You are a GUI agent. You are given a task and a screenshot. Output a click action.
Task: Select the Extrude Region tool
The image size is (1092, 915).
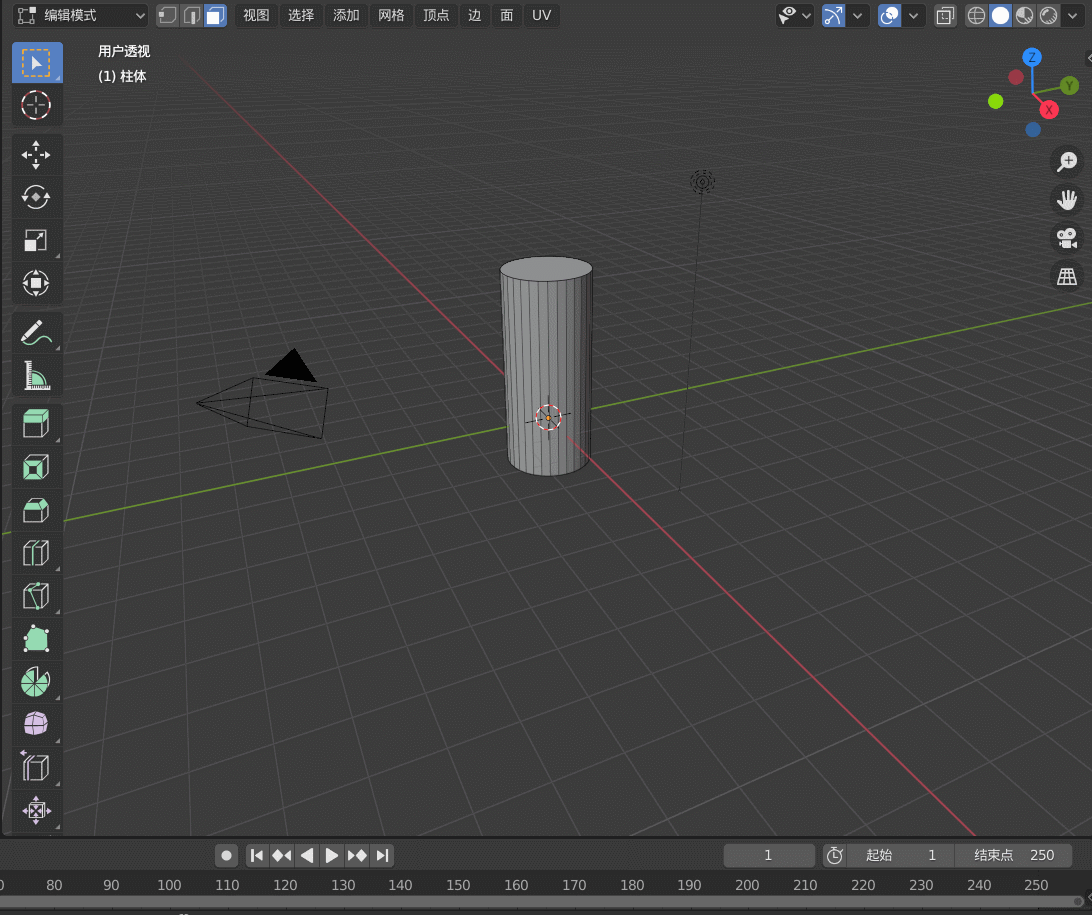[x=36, y=423]
